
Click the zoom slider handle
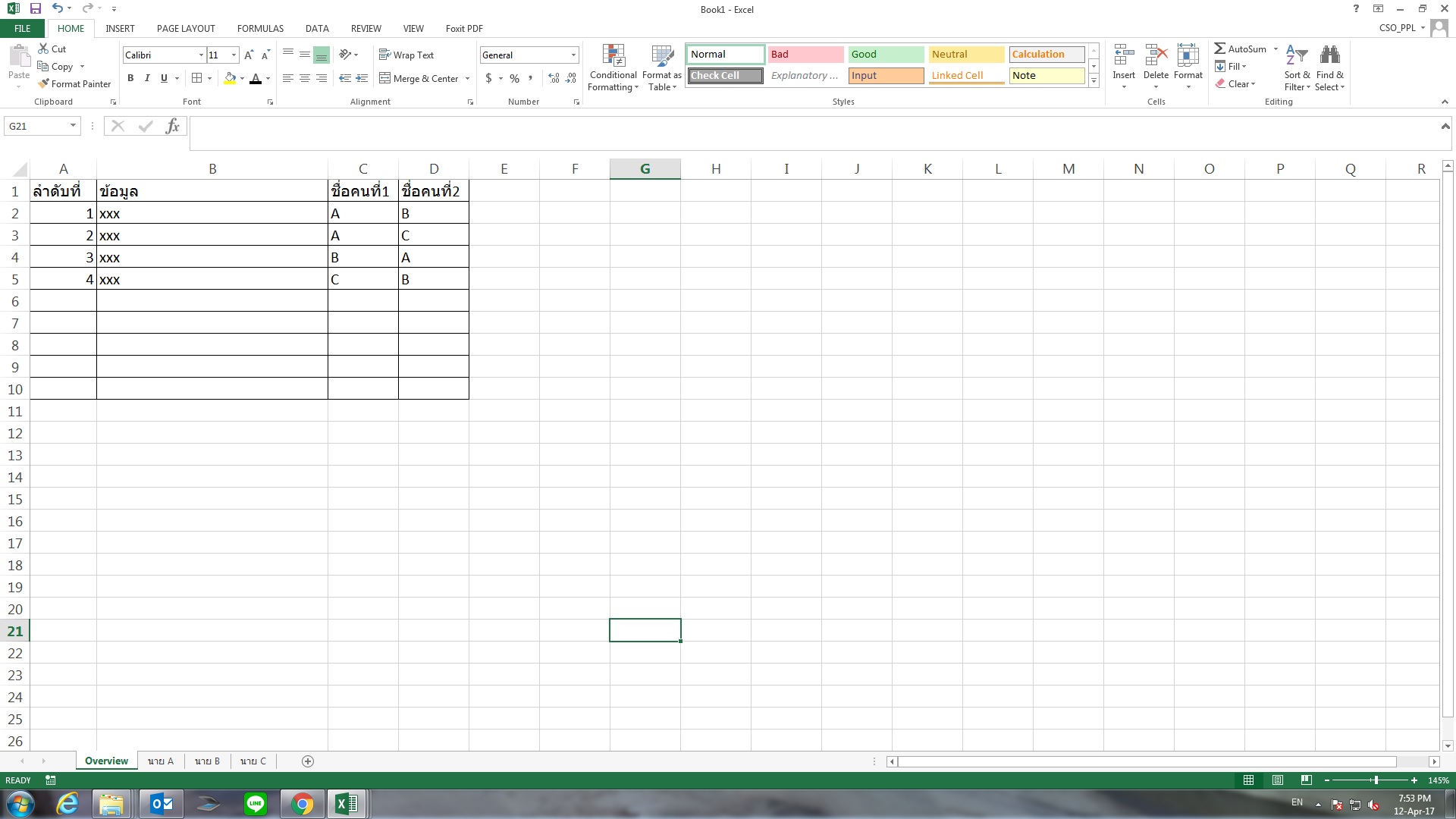pyautogui.click(x=1375, y=780)
